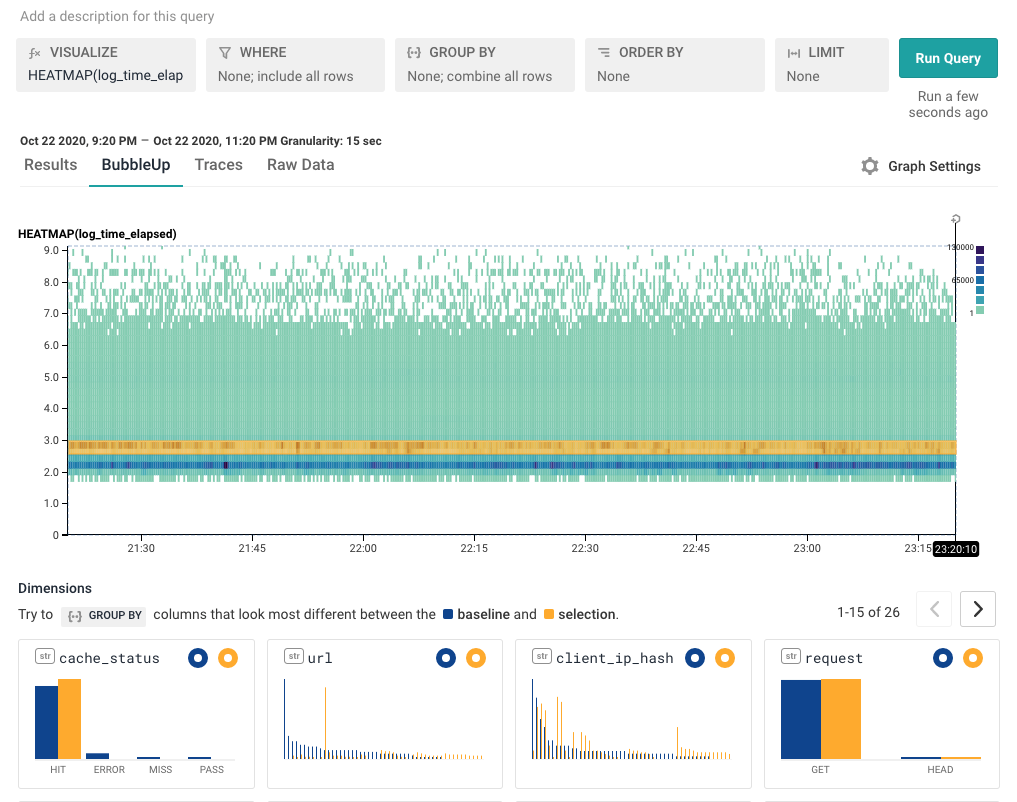Open the GROUP BY suggestion chip in Dimensions

[104, 615]
